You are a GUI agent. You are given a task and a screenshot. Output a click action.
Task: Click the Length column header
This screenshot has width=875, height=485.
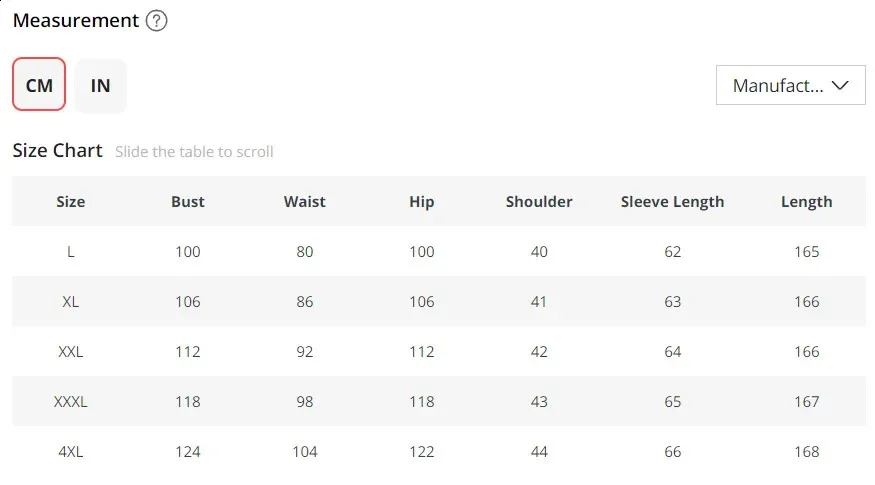tap(806, 201)
